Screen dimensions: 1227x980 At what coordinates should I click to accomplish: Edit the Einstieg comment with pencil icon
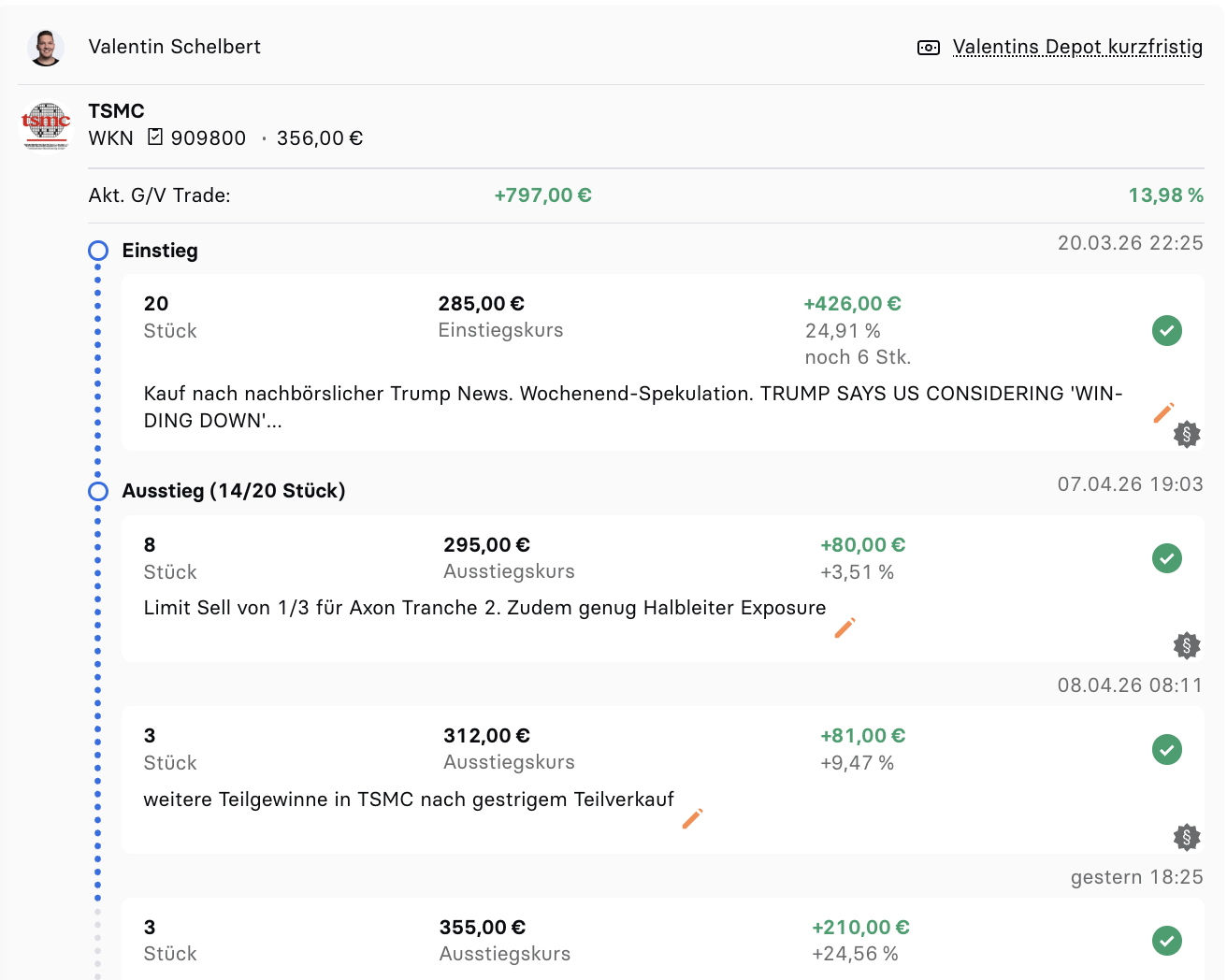tap(1163, 413)
